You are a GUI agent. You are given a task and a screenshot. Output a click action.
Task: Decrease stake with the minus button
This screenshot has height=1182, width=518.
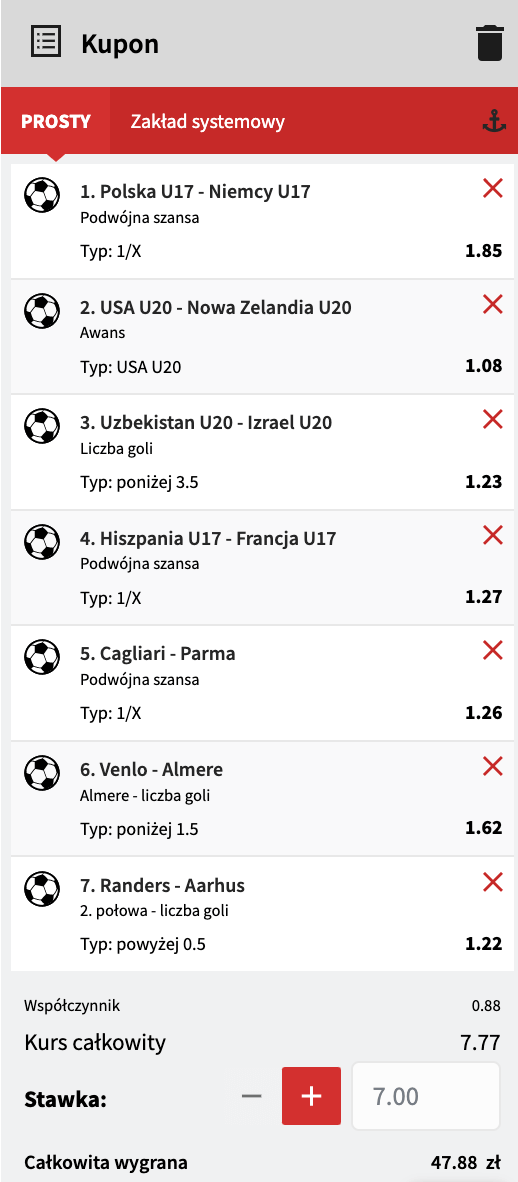251,1096
